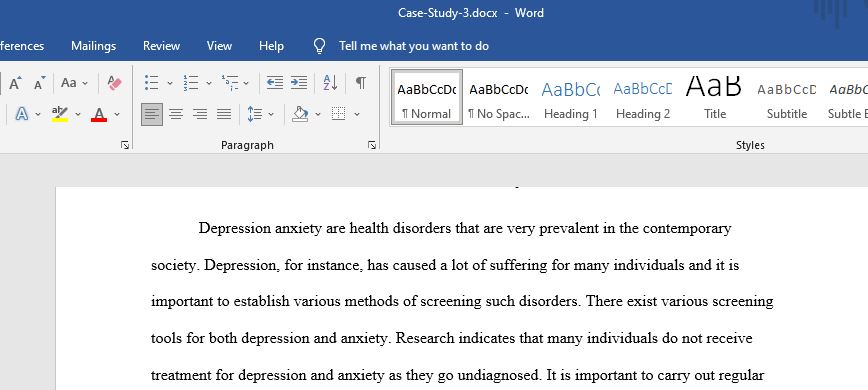
Task: Decrease the paragraph indent
Action: point(275,83)
